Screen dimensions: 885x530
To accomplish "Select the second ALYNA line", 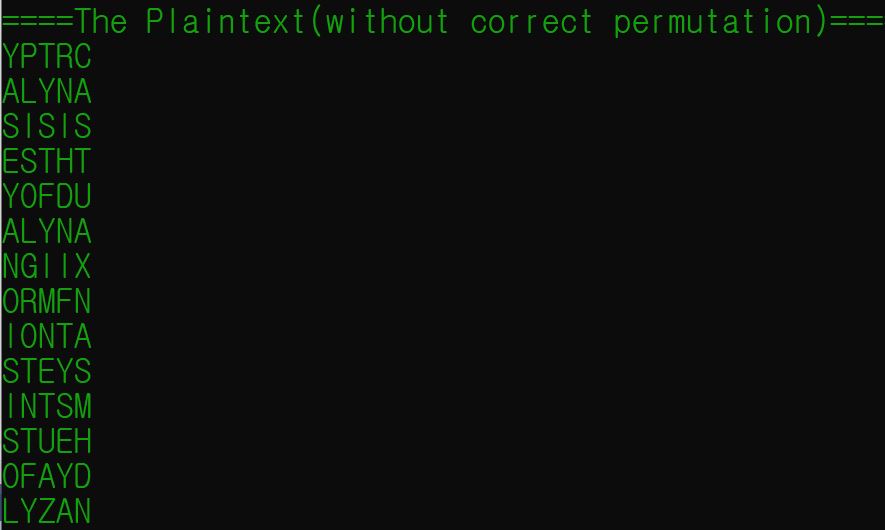I will pos(47,231).
